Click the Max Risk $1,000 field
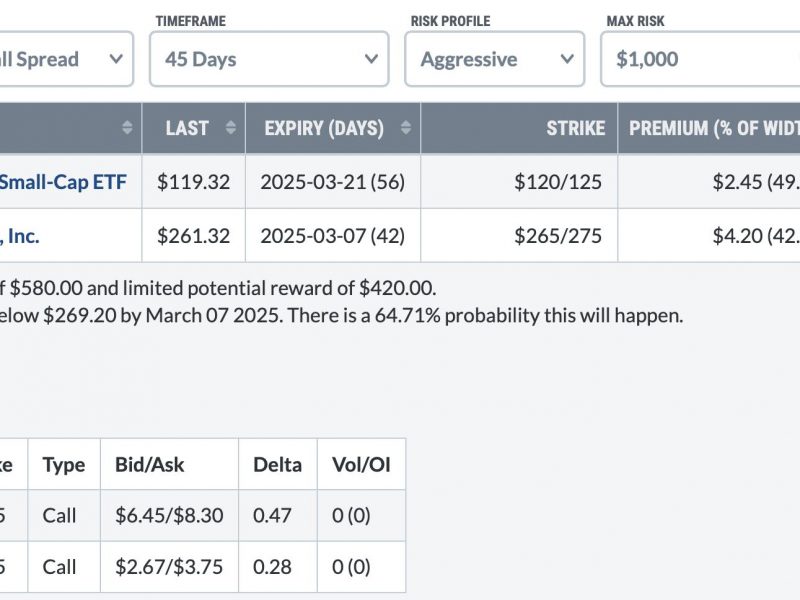 point(701,59)
